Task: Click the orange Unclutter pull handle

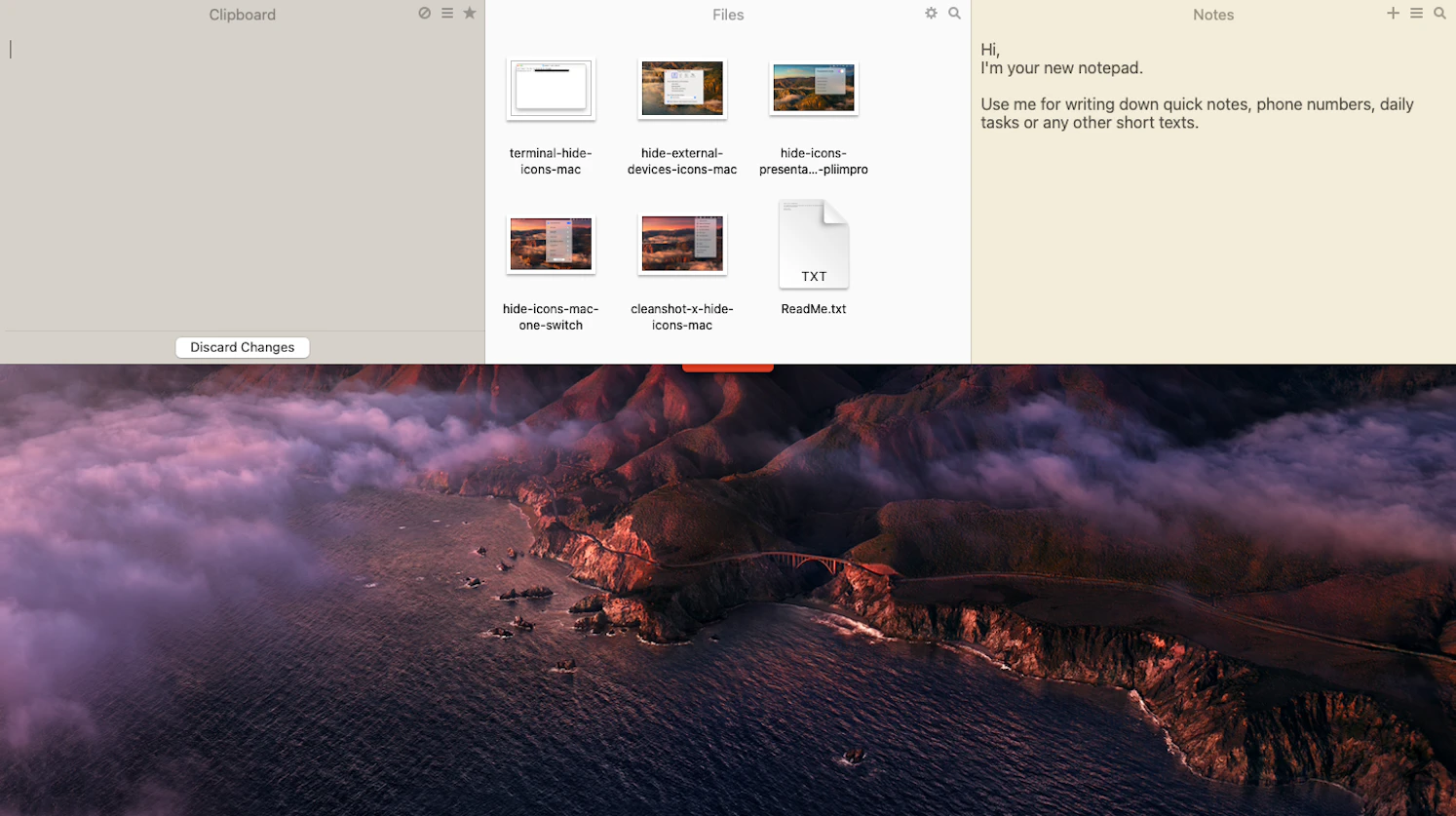Action: pos(727,367)
